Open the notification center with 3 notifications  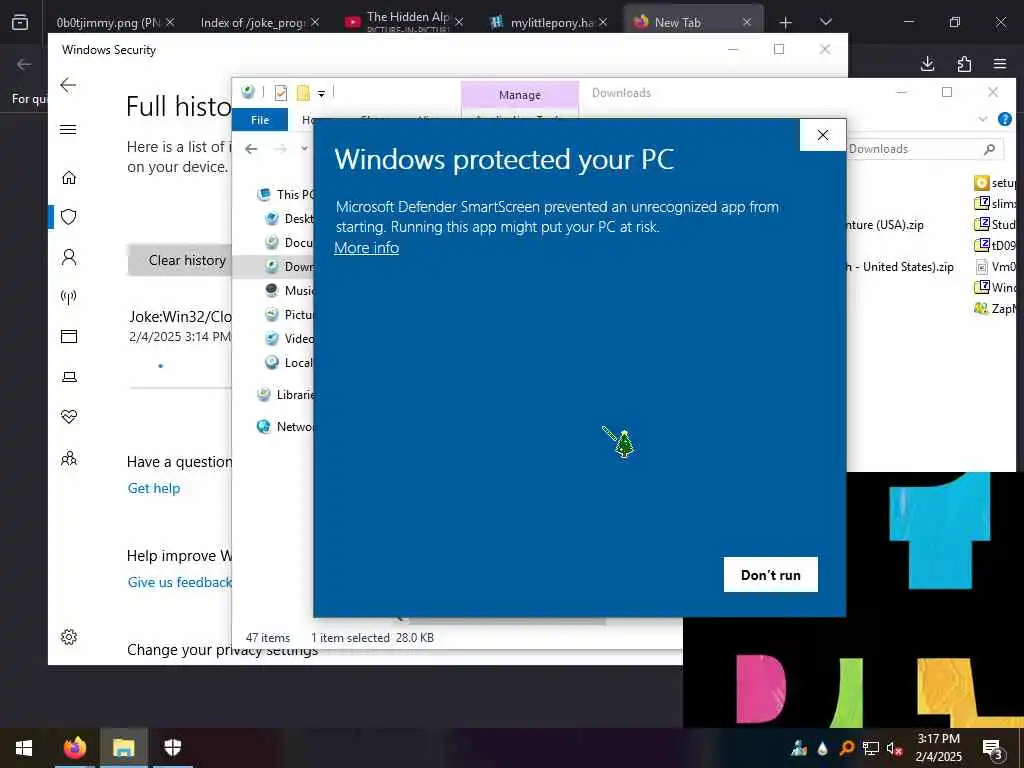click(993, 748)
